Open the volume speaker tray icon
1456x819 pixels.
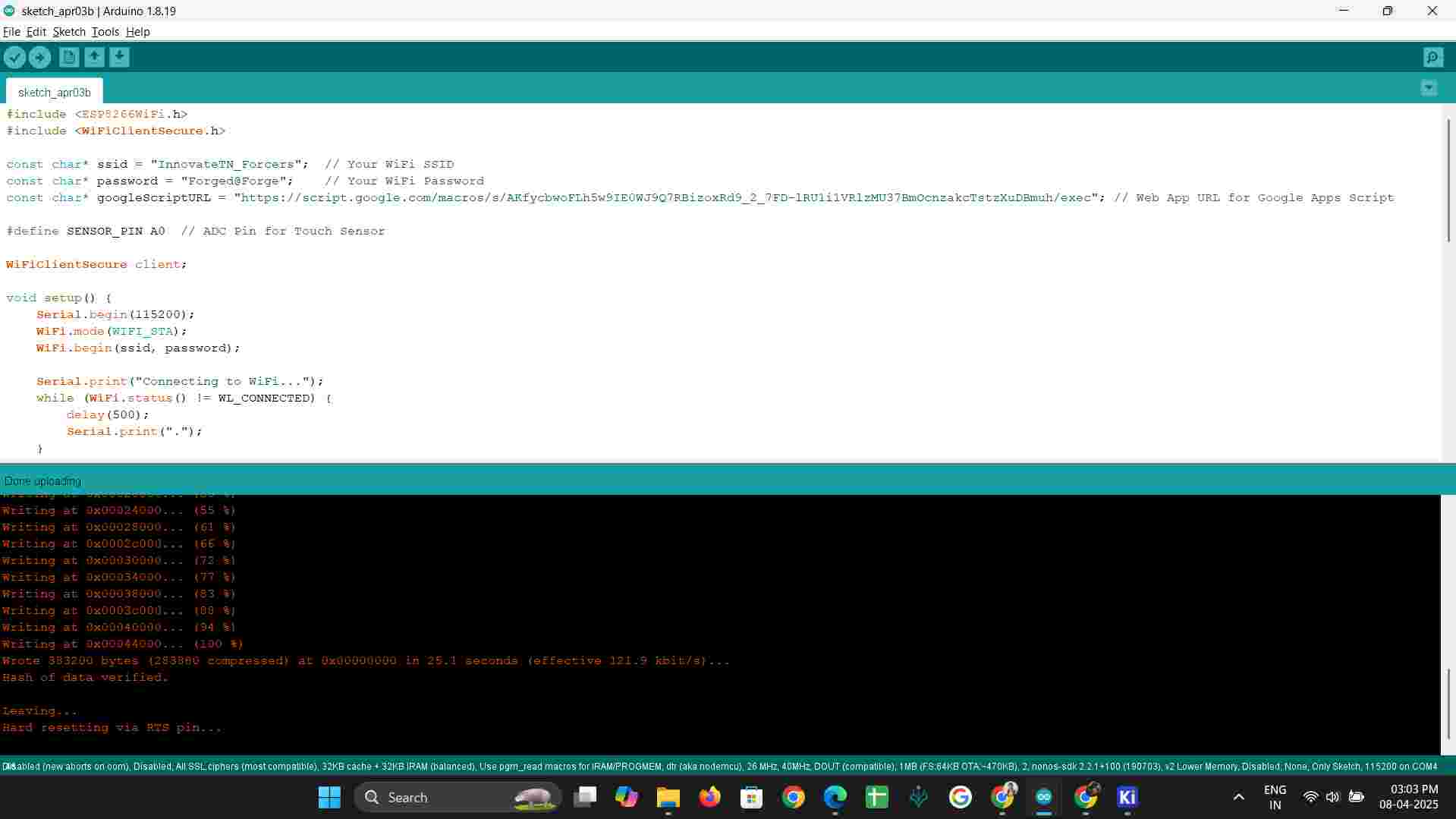click(1332, 797)
